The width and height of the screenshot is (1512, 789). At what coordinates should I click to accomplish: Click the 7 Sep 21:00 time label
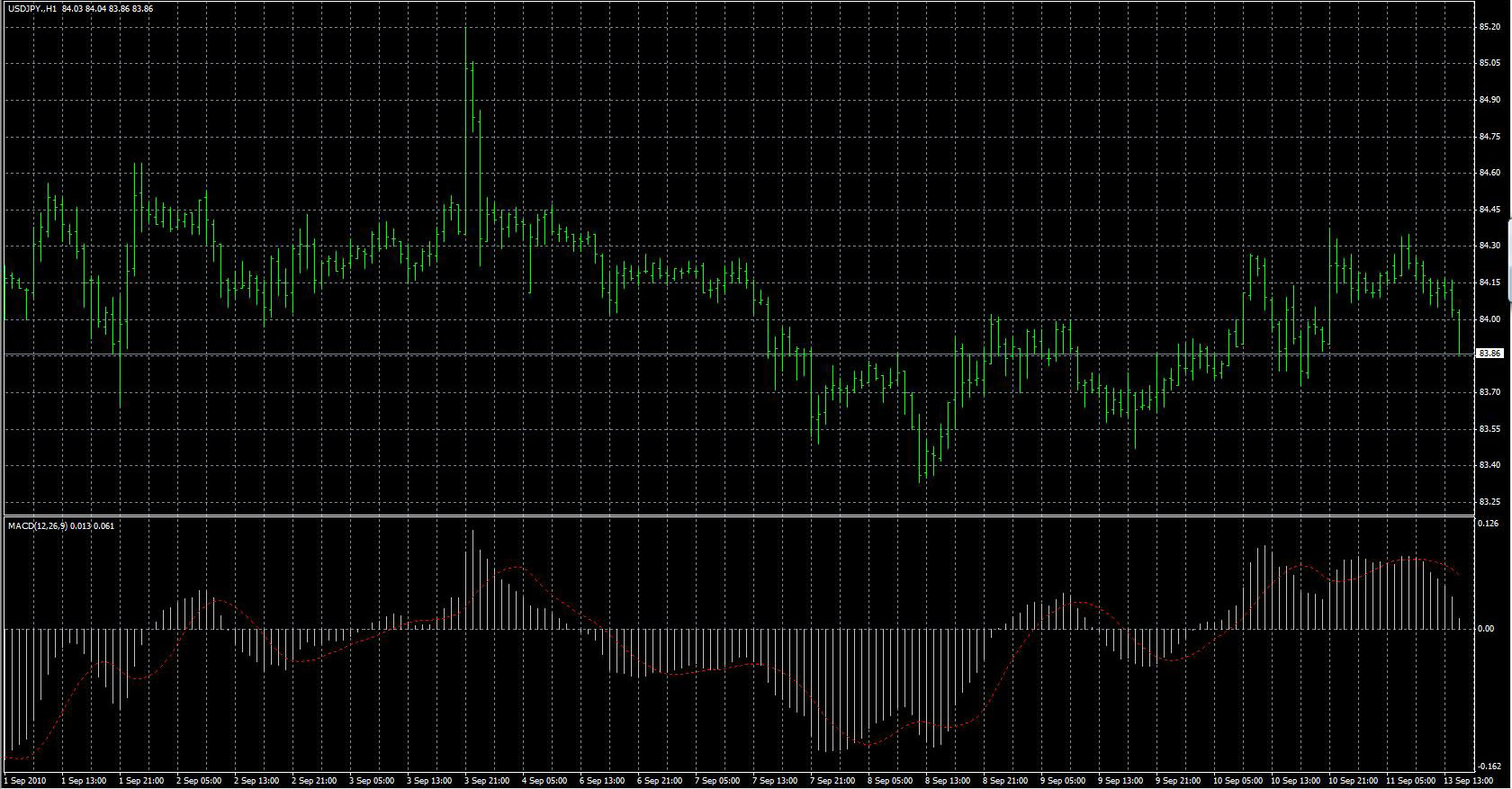pyautogui.click(x=832, y=781)
